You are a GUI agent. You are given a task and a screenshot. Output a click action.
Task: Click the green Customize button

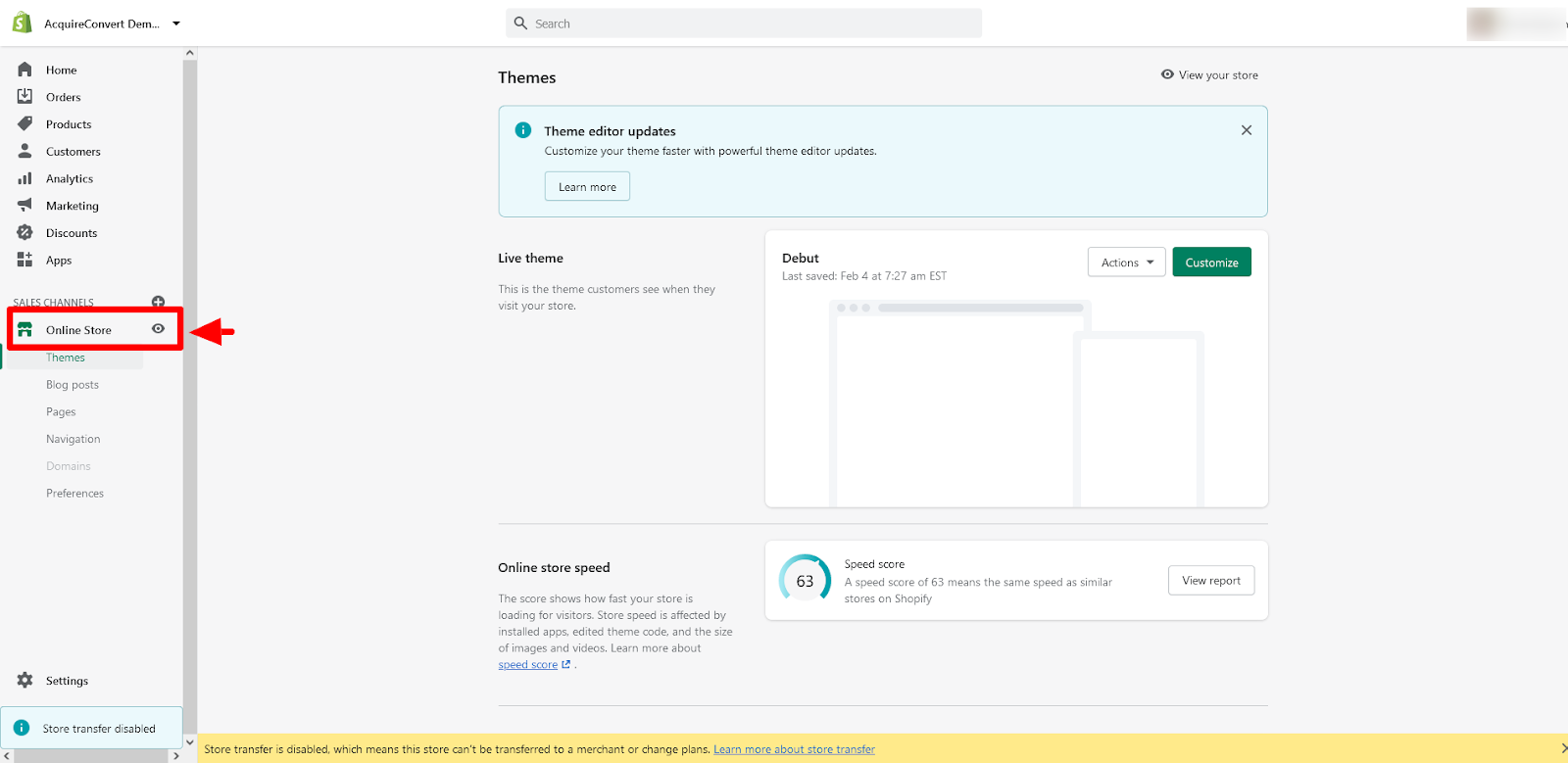(1211, 262)
